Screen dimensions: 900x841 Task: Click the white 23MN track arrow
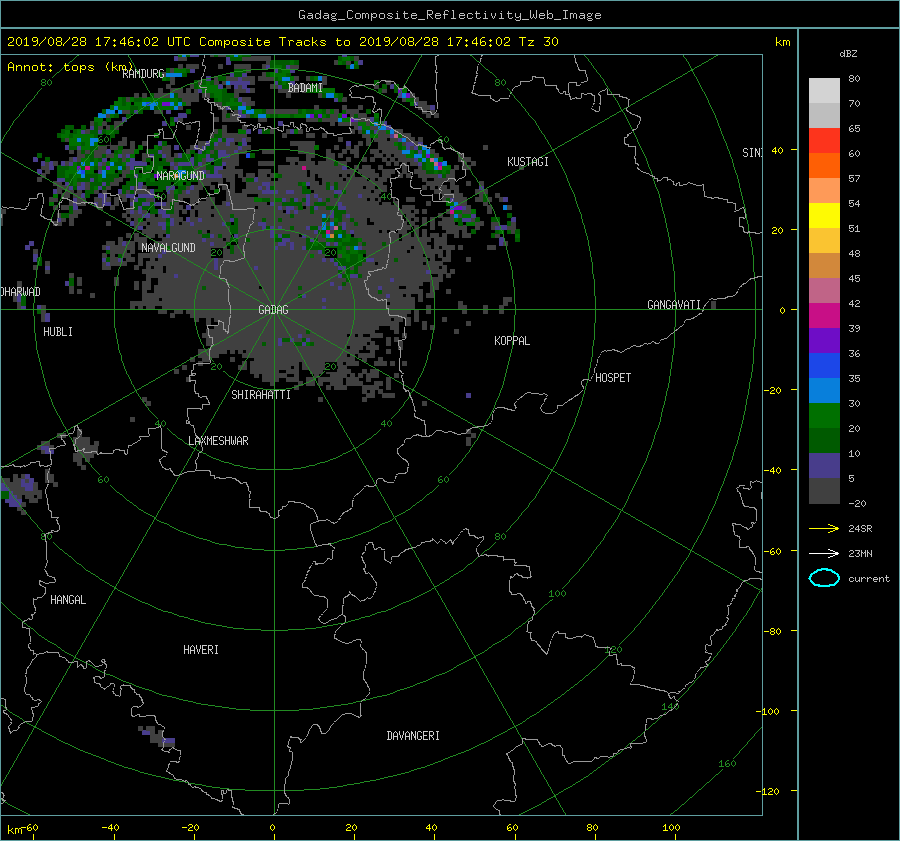click(x=824, y=553)
